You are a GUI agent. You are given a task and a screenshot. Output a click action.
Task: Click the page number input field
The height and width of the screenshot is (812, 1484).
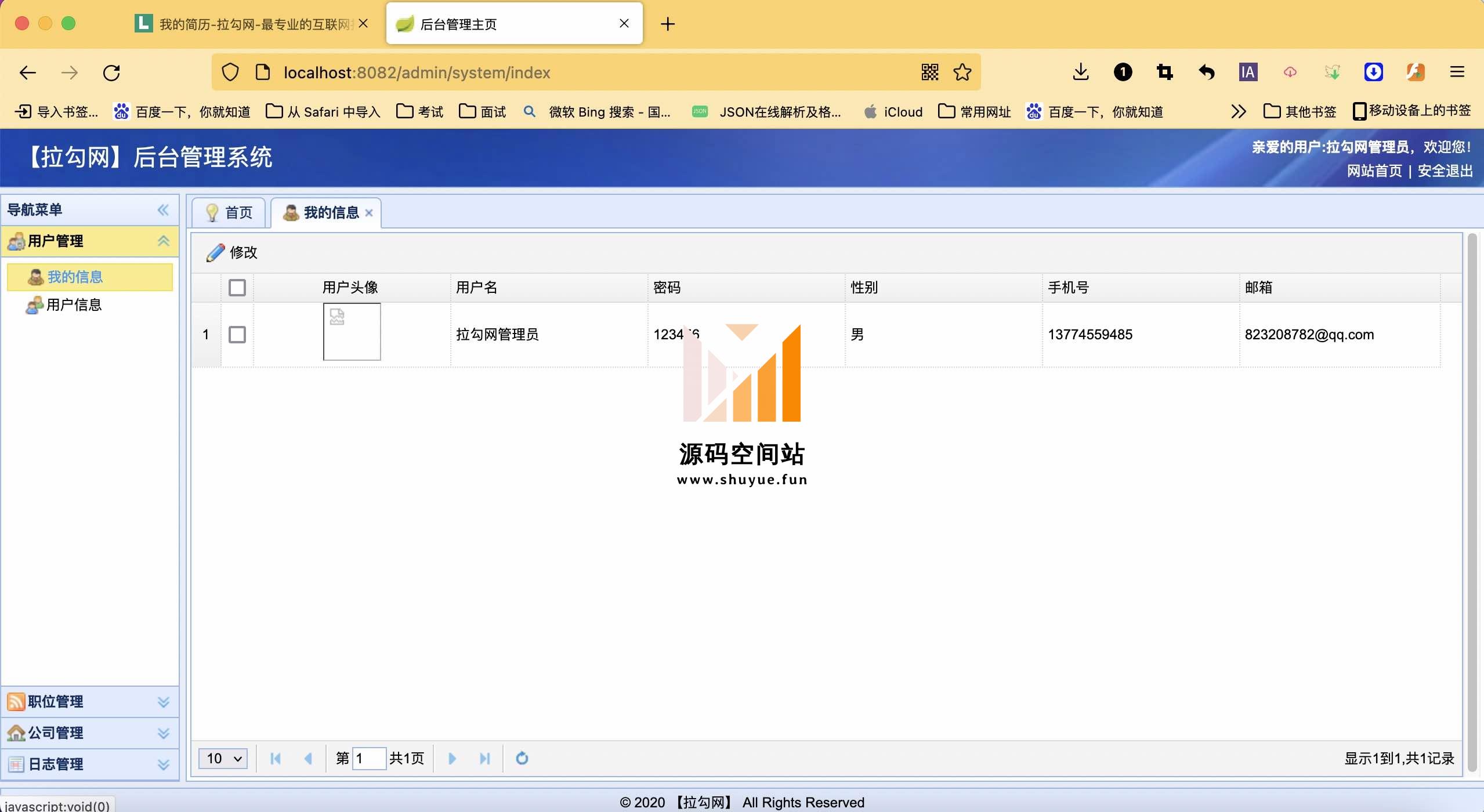pos(369,758)
